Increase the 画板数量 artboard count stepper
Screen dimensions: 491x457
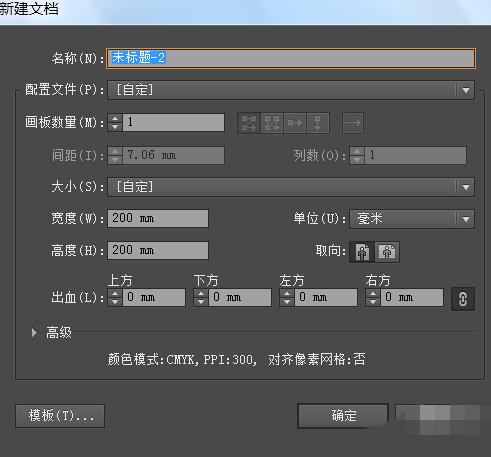click(x=115, y=119)
